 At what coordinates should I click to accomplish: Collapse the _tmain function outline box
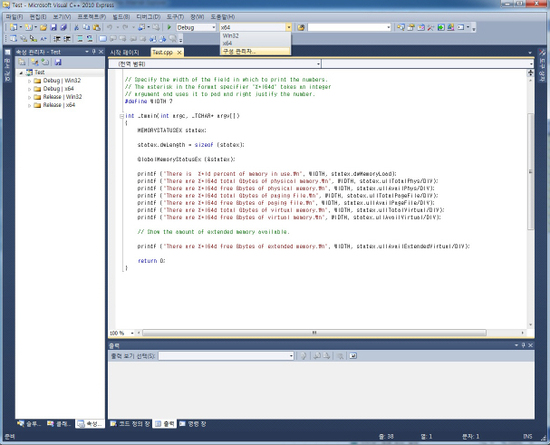[x=121, y=116]
